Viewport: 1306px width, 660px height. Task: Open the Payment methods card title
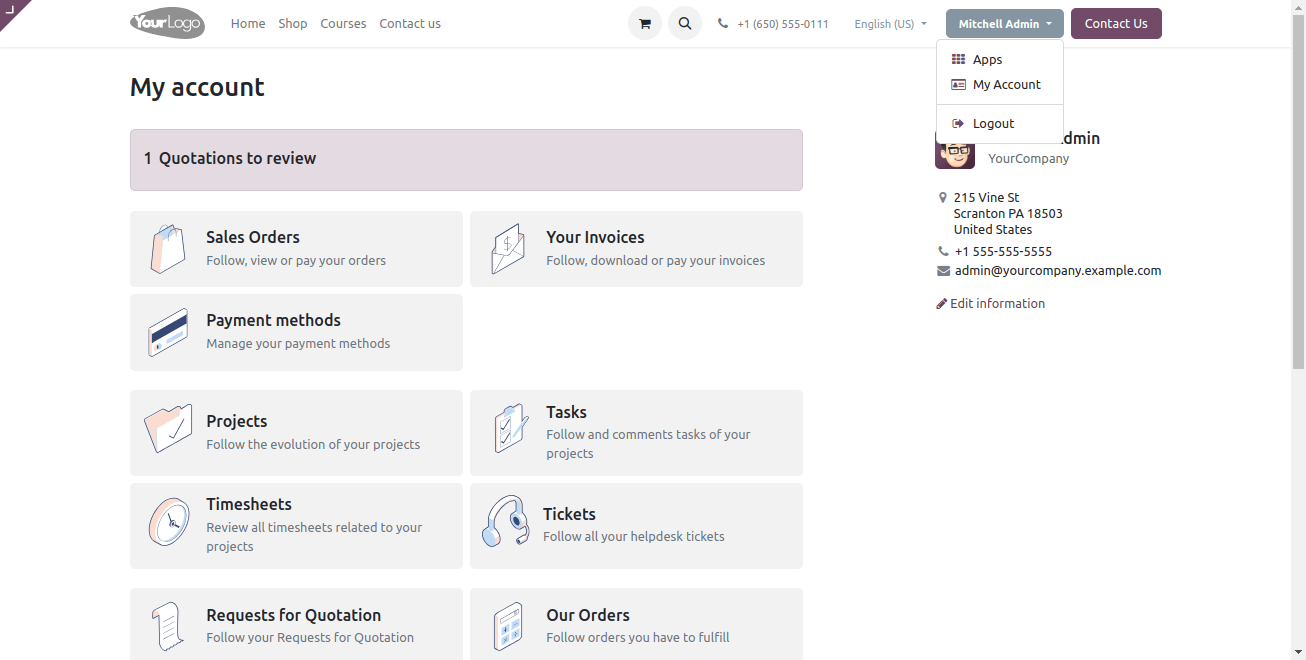pyautogui.click(x=273, y=321)
